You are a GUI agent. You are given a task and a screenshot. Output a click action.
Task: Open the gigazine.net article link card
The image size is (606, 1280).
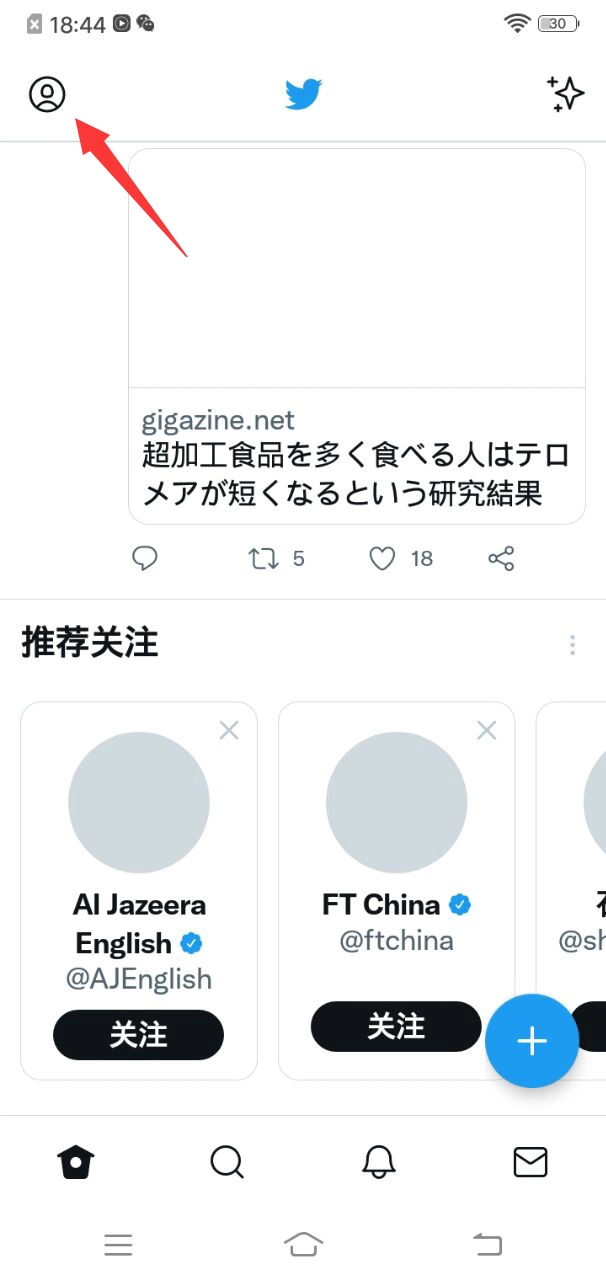pos(357,336)
